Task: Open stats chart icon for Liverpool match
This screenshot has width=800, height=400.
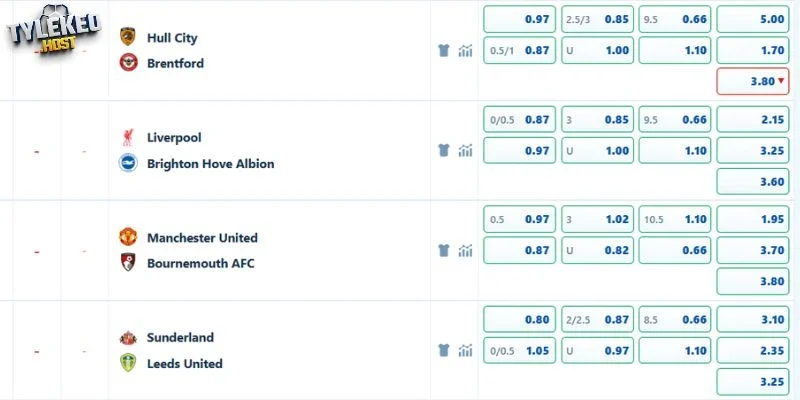Action: click(465, 151)
